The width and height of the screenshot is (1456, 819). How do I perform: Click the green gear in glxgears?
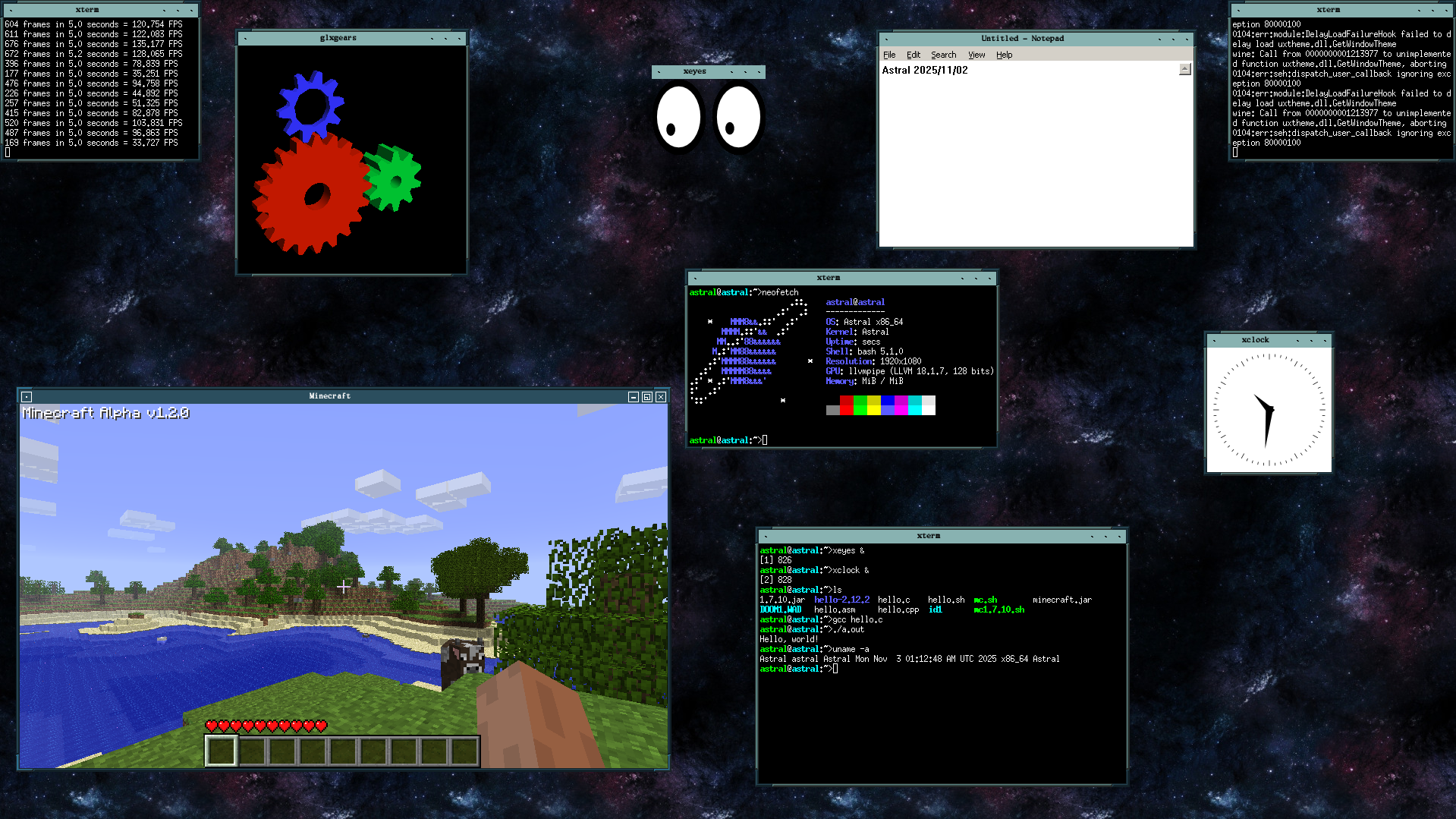394,179
